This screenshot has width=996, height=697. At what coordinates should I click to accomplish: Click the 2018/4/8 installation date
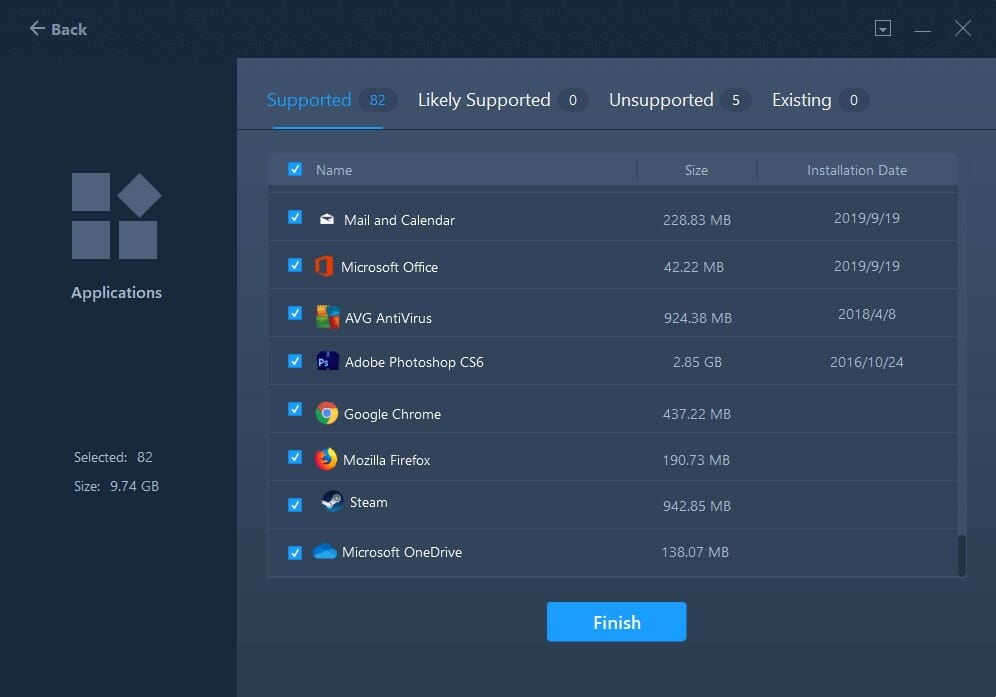(x=866, y=314)
